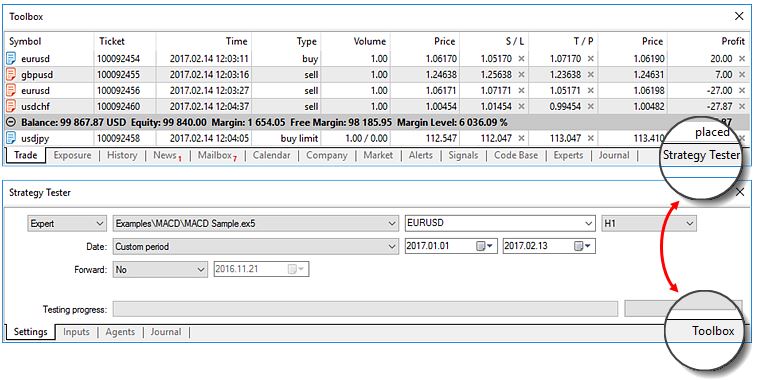Image resolution: width=758 pixels, height=380 pixels.
Task: Switch to the Signals tab
Action: [x=463, y=155]
